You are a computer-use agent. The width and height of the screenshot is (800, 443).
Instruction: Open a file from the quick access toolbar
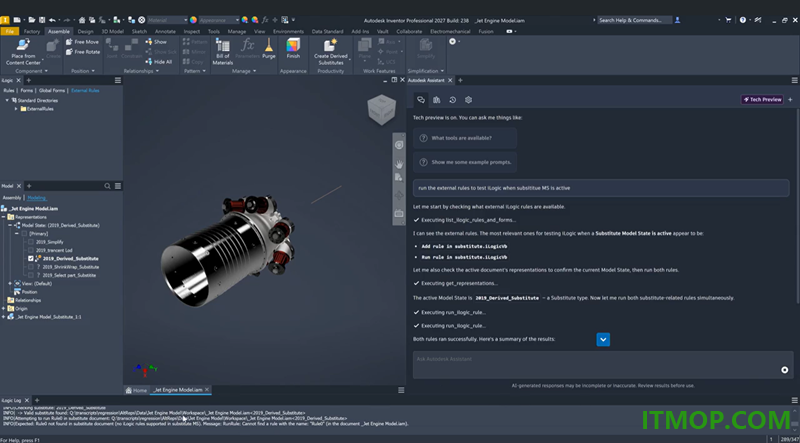pyautogui.click(x=32, y=20)
